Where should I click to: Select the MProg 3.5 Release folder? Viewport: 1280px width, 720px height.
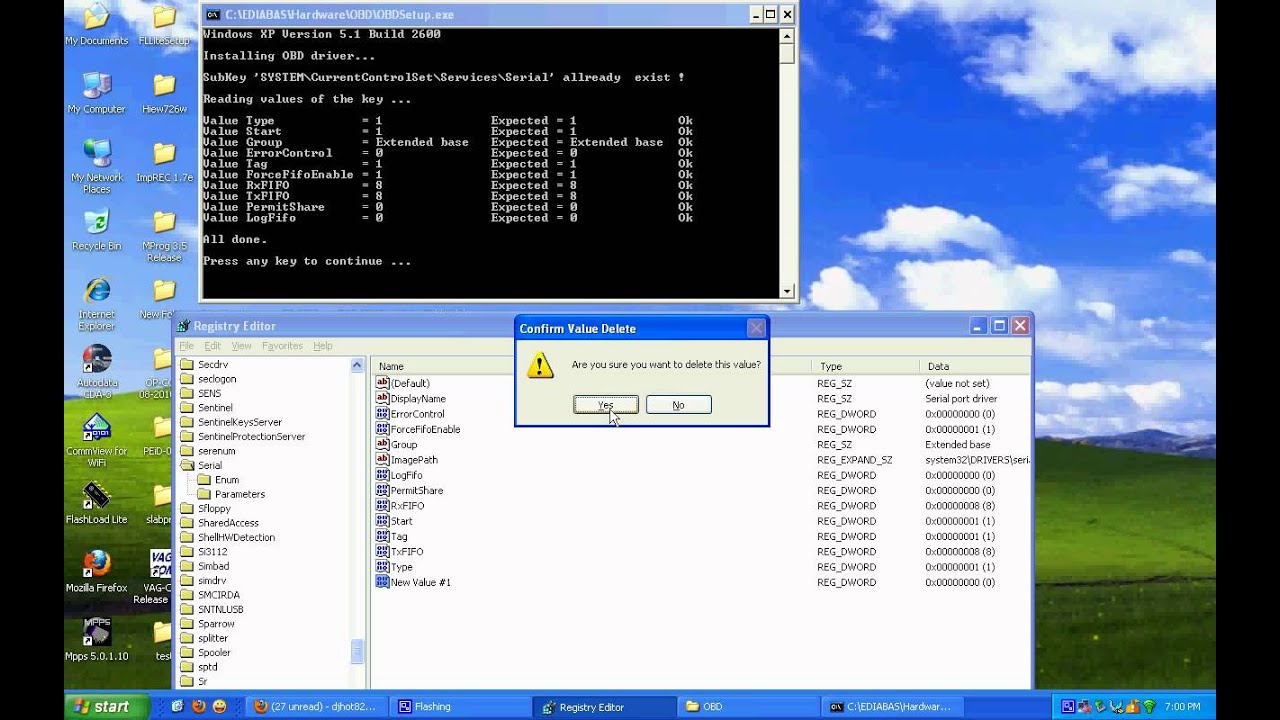point(164,236)
